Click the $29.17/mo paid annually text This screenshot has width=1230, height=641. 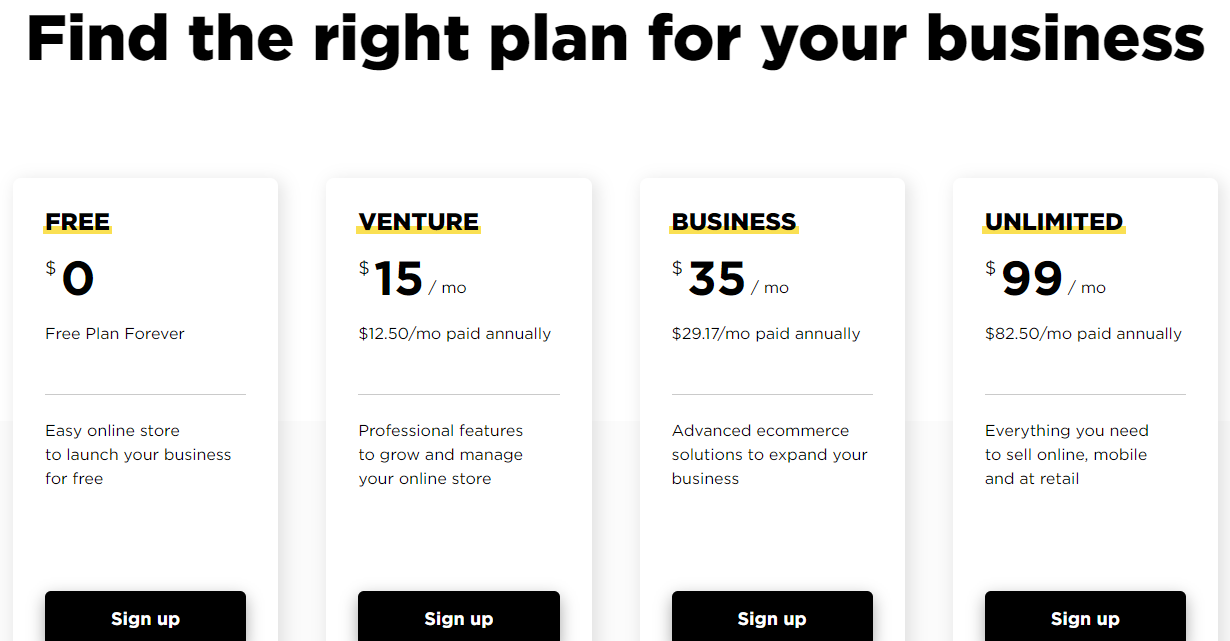pos(766,334)
